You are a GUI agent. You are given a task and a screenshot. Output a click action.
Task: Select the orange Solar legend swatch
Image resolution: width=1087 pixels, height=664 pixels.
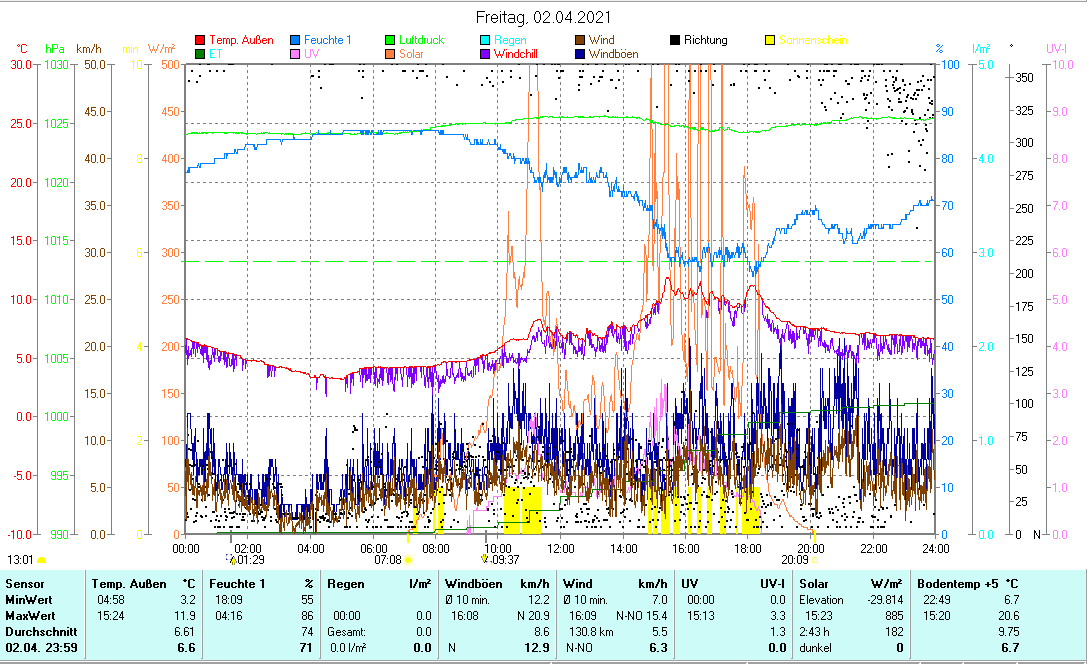(x=390, y=54)
